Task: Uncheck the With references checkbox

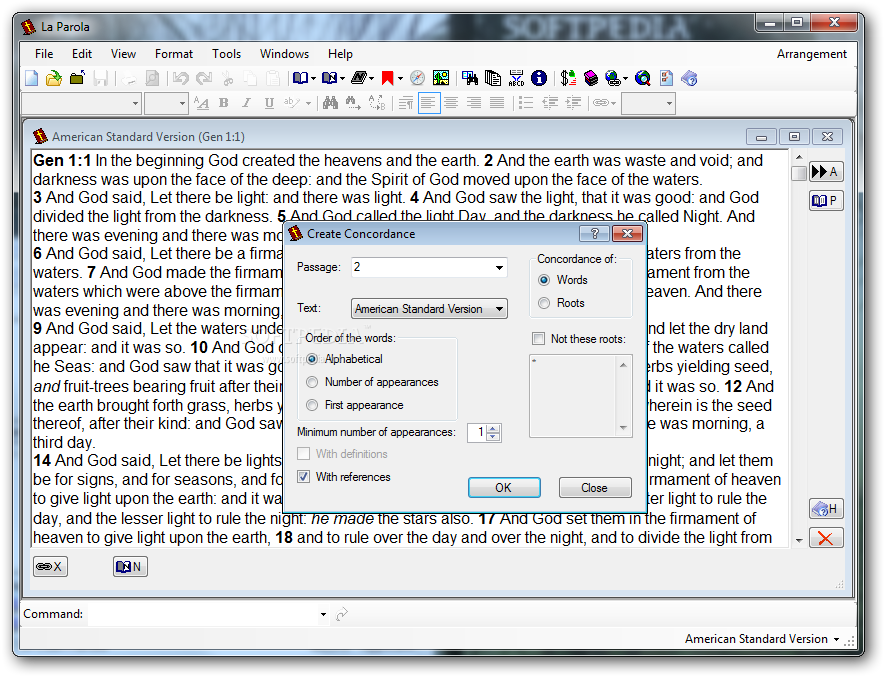Action: click(x=304, y=477)
